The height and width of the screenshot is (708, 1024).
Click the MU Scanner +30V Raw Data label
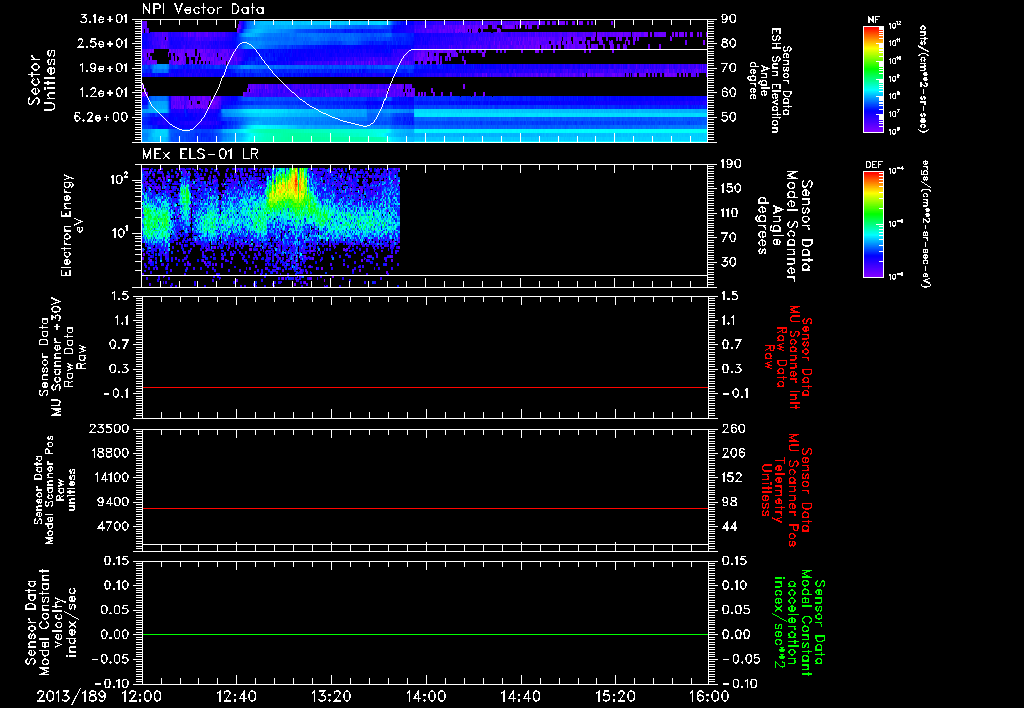click(63, 357)
